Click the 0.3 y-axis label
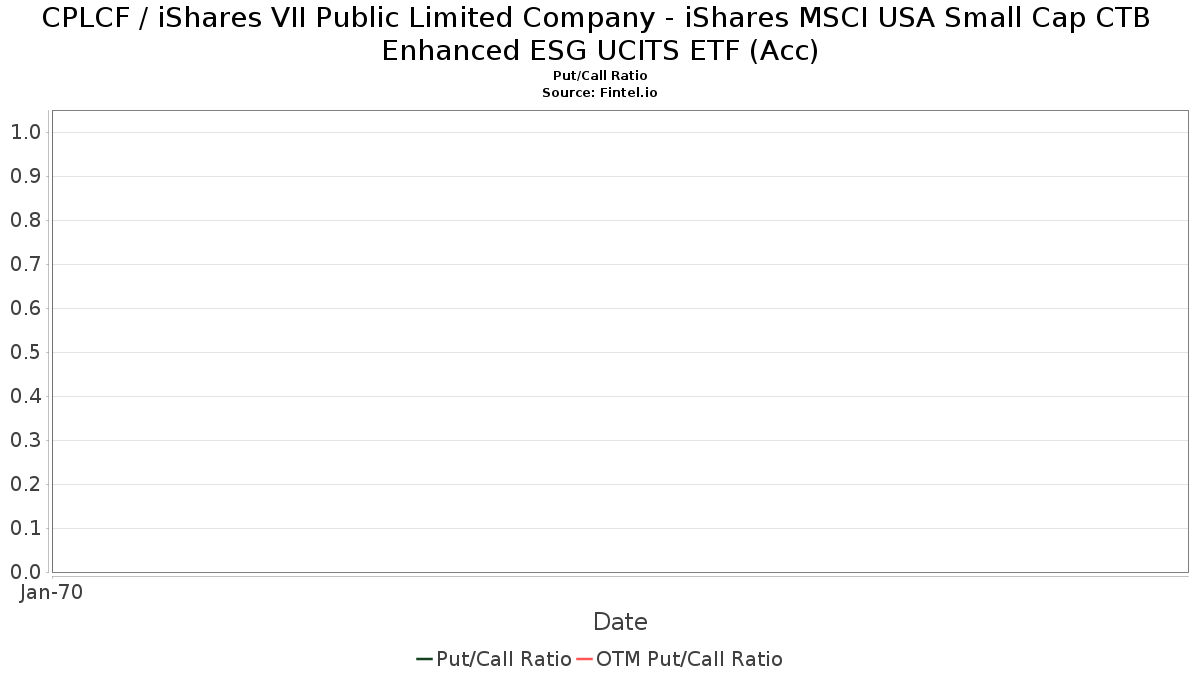Screen dimensions: 1200x675 [x=25, y=440]
